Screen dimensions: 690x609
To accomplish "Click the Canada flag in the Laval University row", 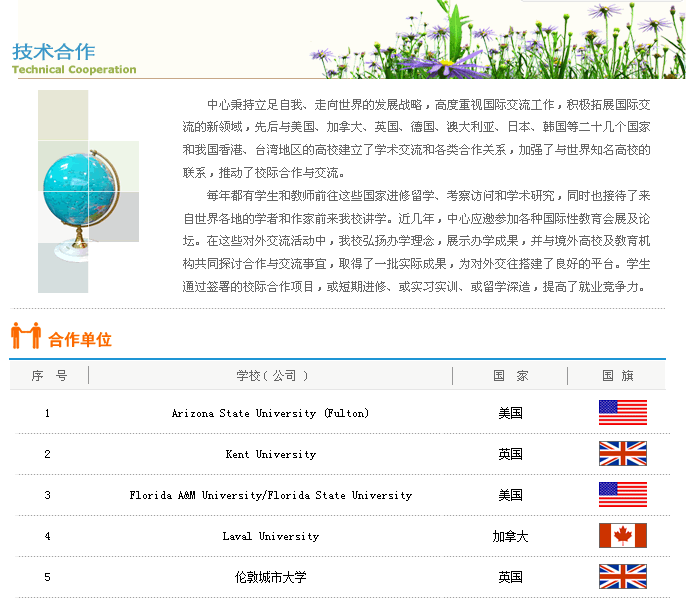I will (623, 535).
